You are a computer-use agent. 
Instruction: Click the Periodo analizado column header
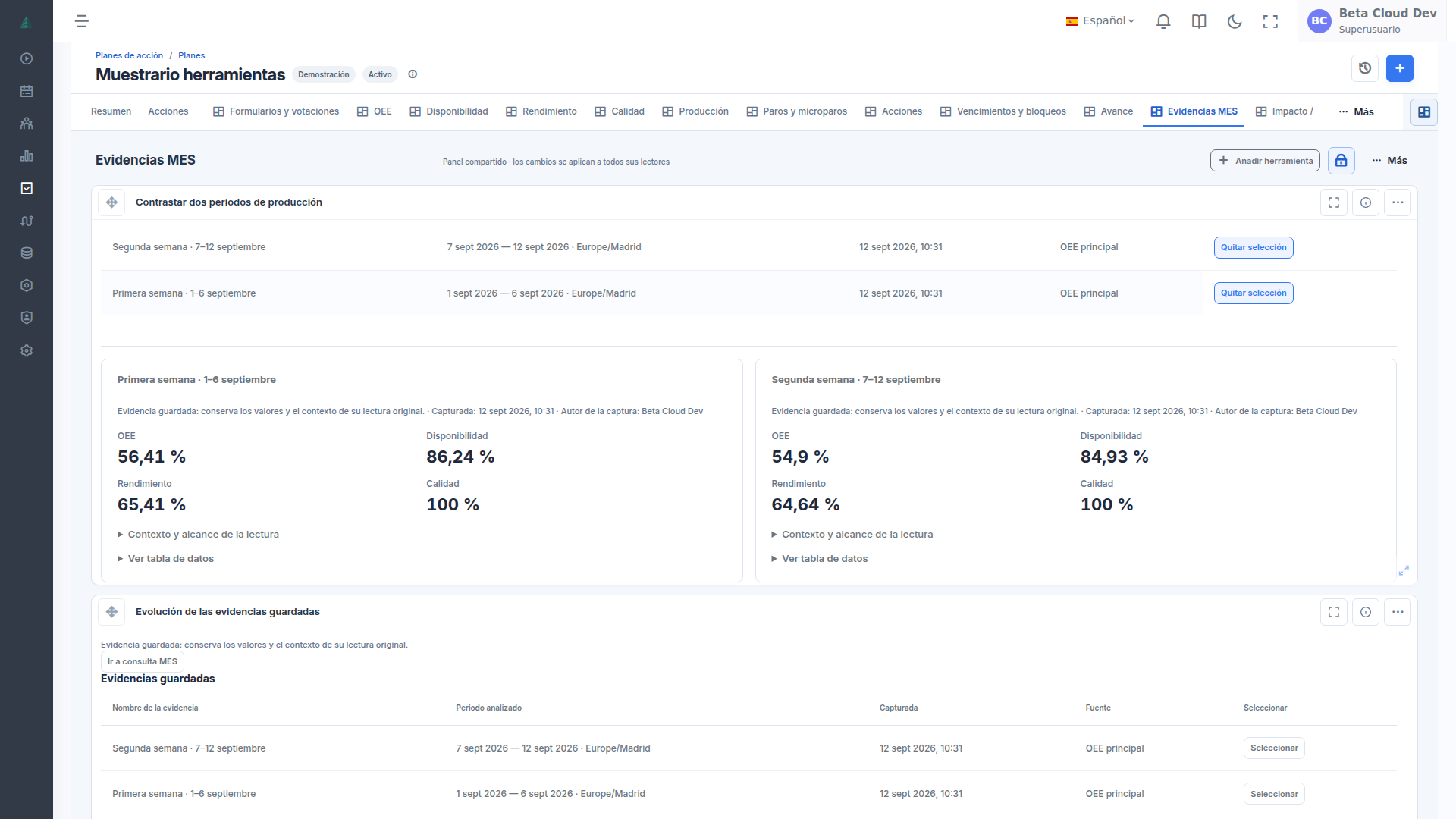tap(489, 708)
